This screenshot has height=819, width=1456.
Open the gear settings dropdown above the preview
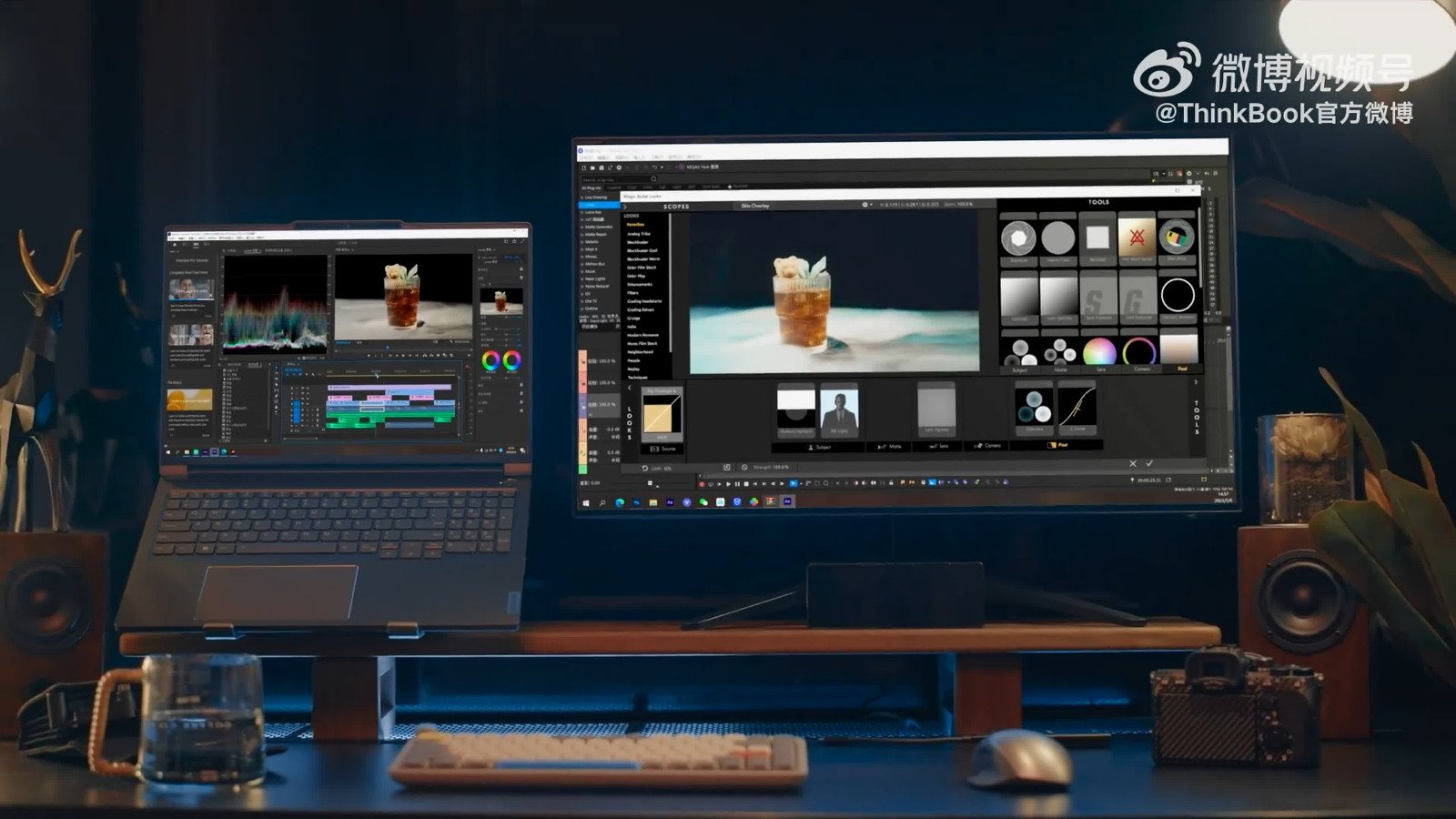click(866, 205)
